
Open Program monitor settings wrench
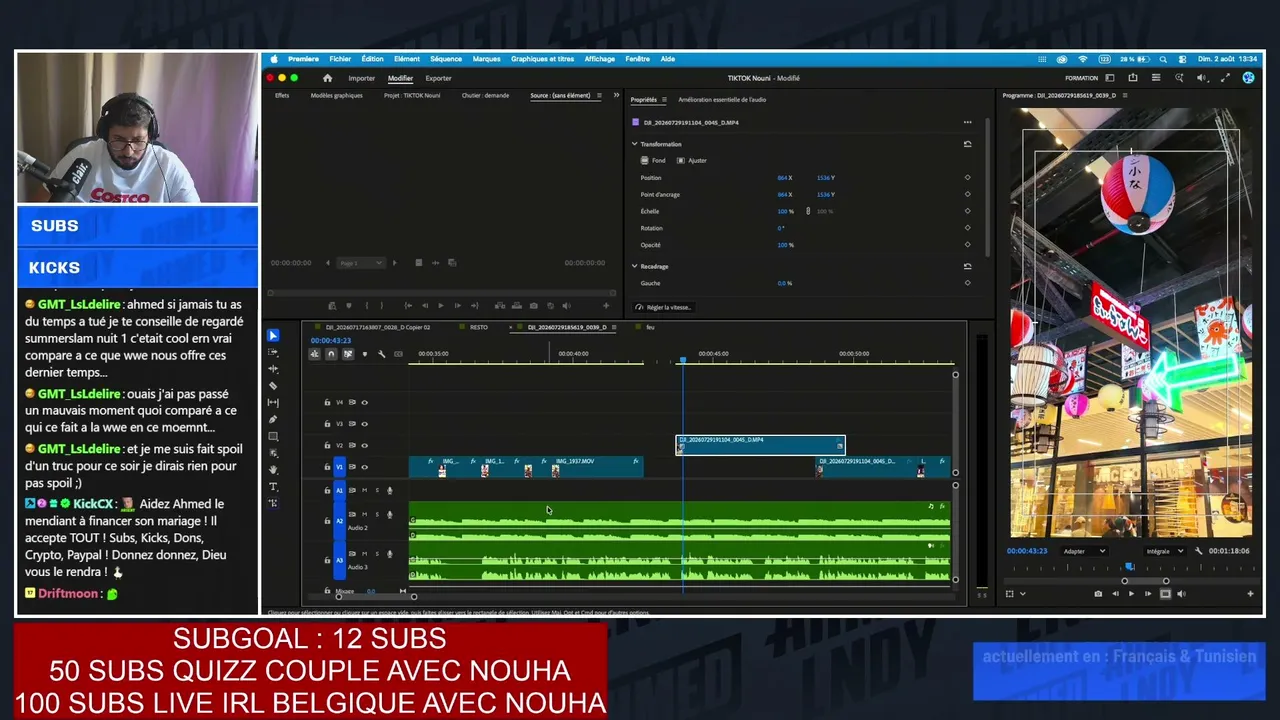coord(1197,551)
